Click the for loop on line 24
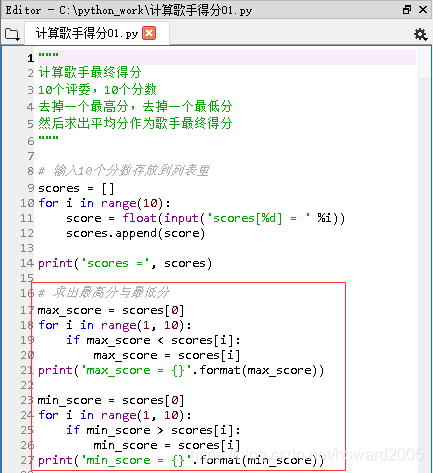433x473 pixels. click(x=115, y=415)
